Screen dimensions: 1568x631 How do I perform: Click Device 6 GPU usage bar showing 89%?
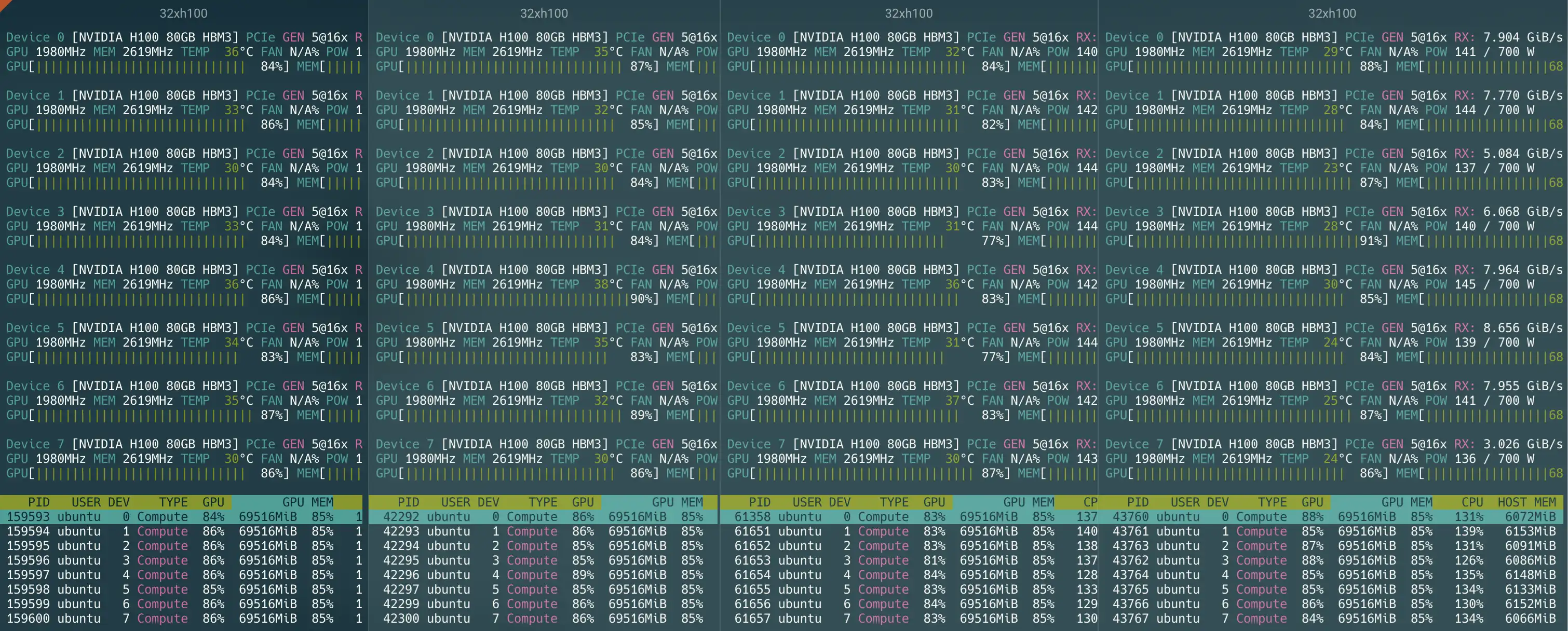(517, 415)
